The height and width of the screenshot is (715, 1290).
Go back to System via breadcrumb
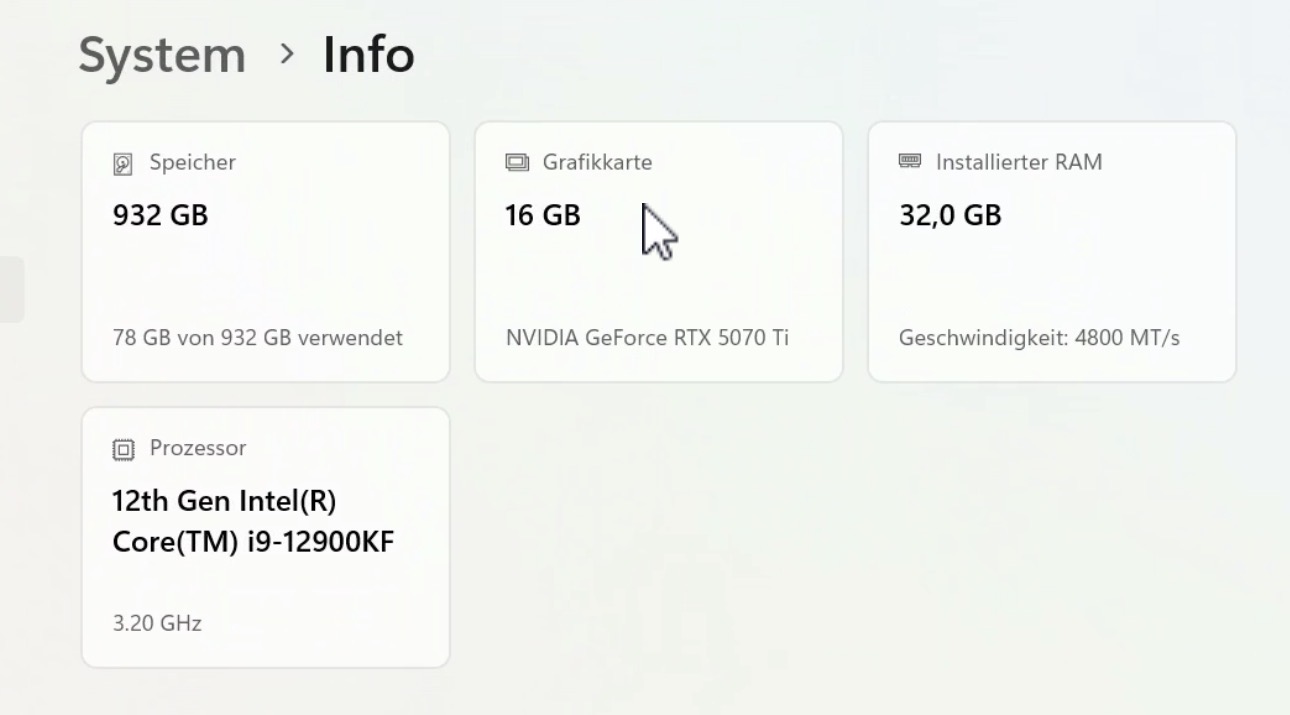point(162,55)
